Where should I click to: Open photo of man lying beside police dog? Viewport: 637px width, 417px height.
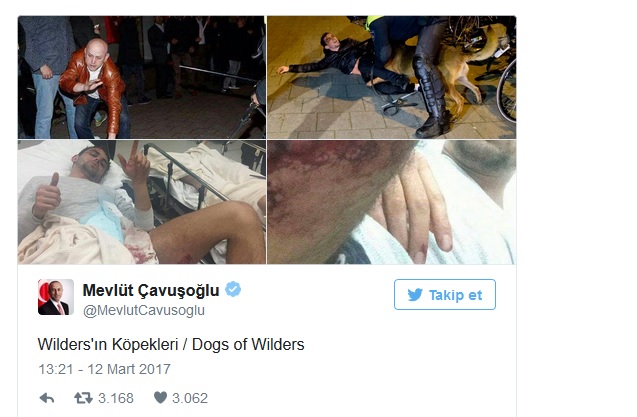[392, 77]
